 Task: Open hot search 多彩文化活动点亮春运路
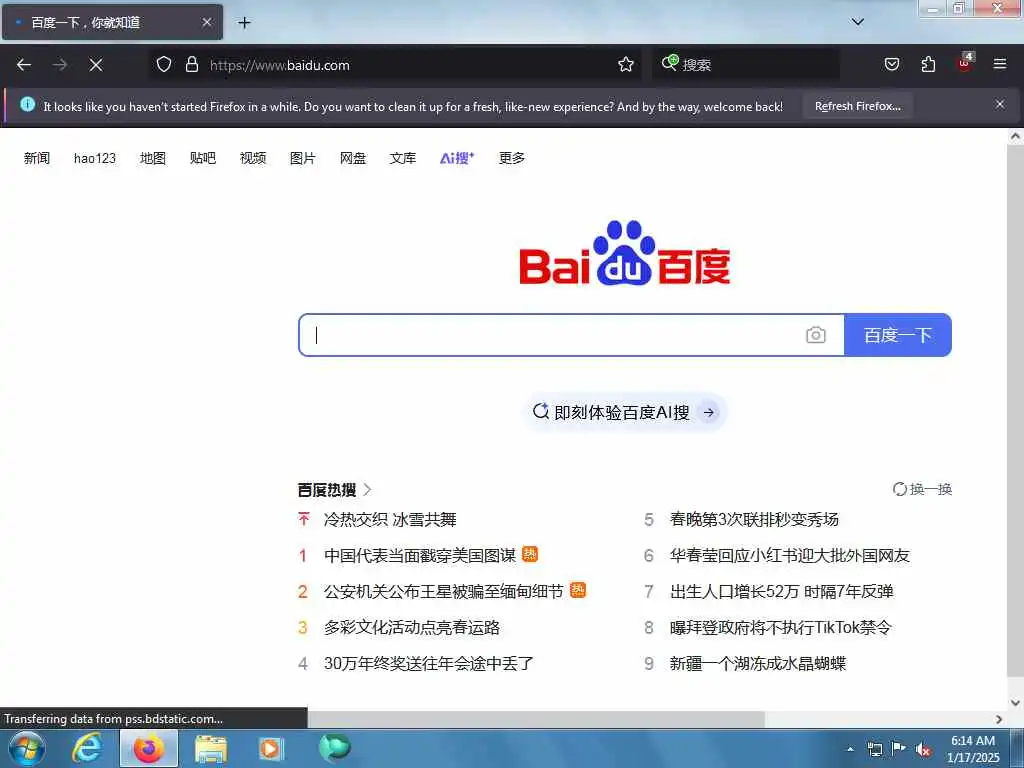click(412, 628)
